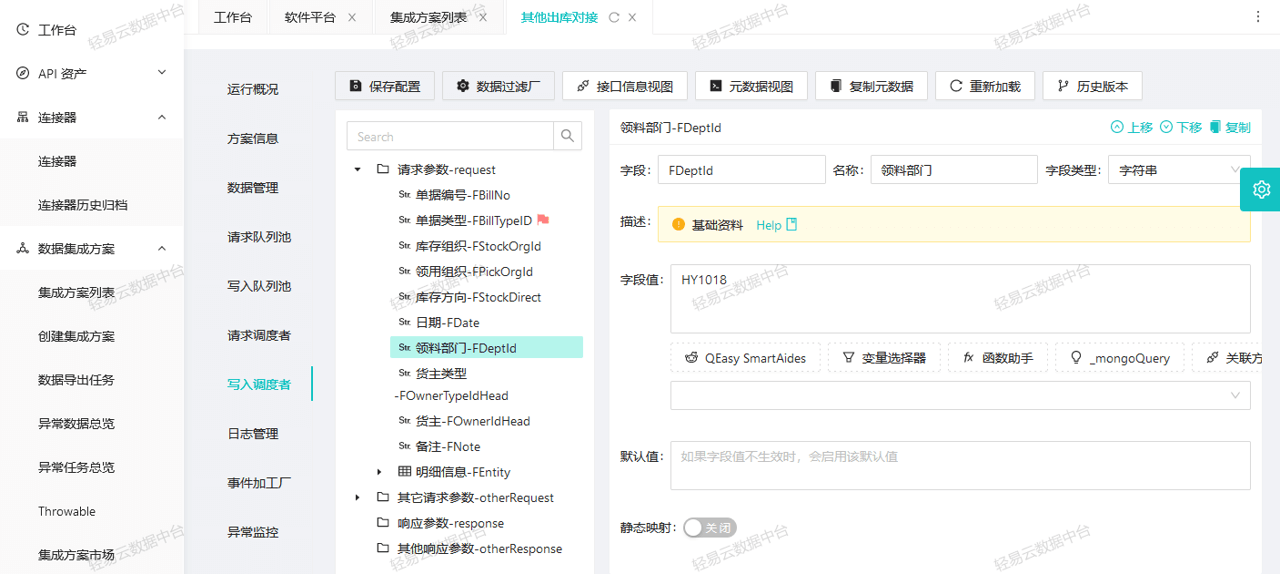This screenshot has width=1280, height=574.
Task: Collapse the 请求参数-request tree node
Action: (357, 169)
